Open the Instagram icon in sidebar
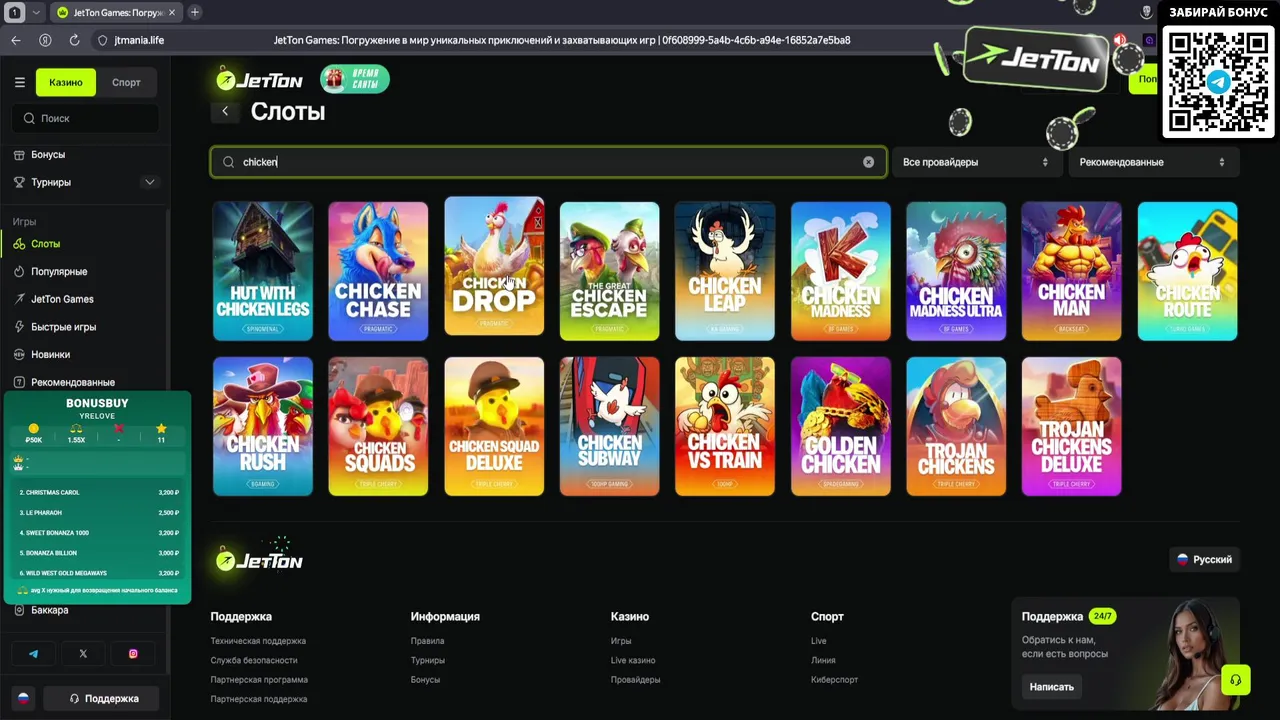The image size is (1280, 720). 133,654
